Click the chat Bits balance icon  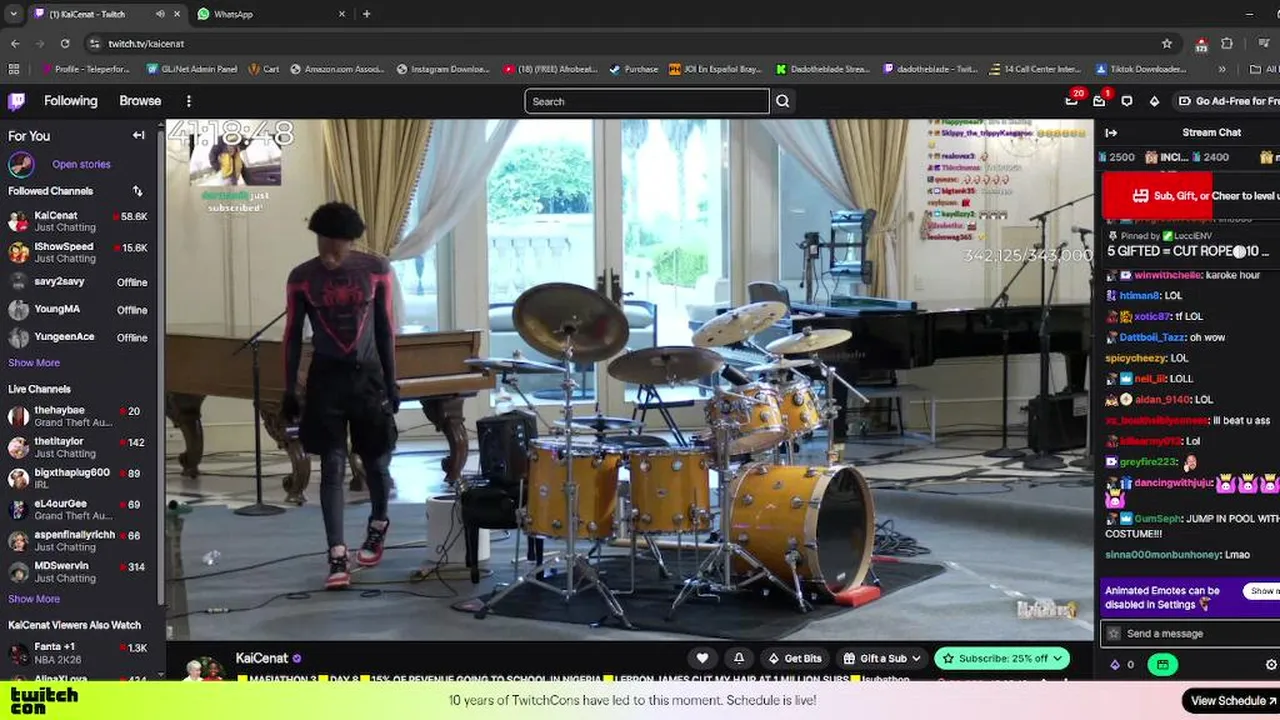coord(1117,664)
